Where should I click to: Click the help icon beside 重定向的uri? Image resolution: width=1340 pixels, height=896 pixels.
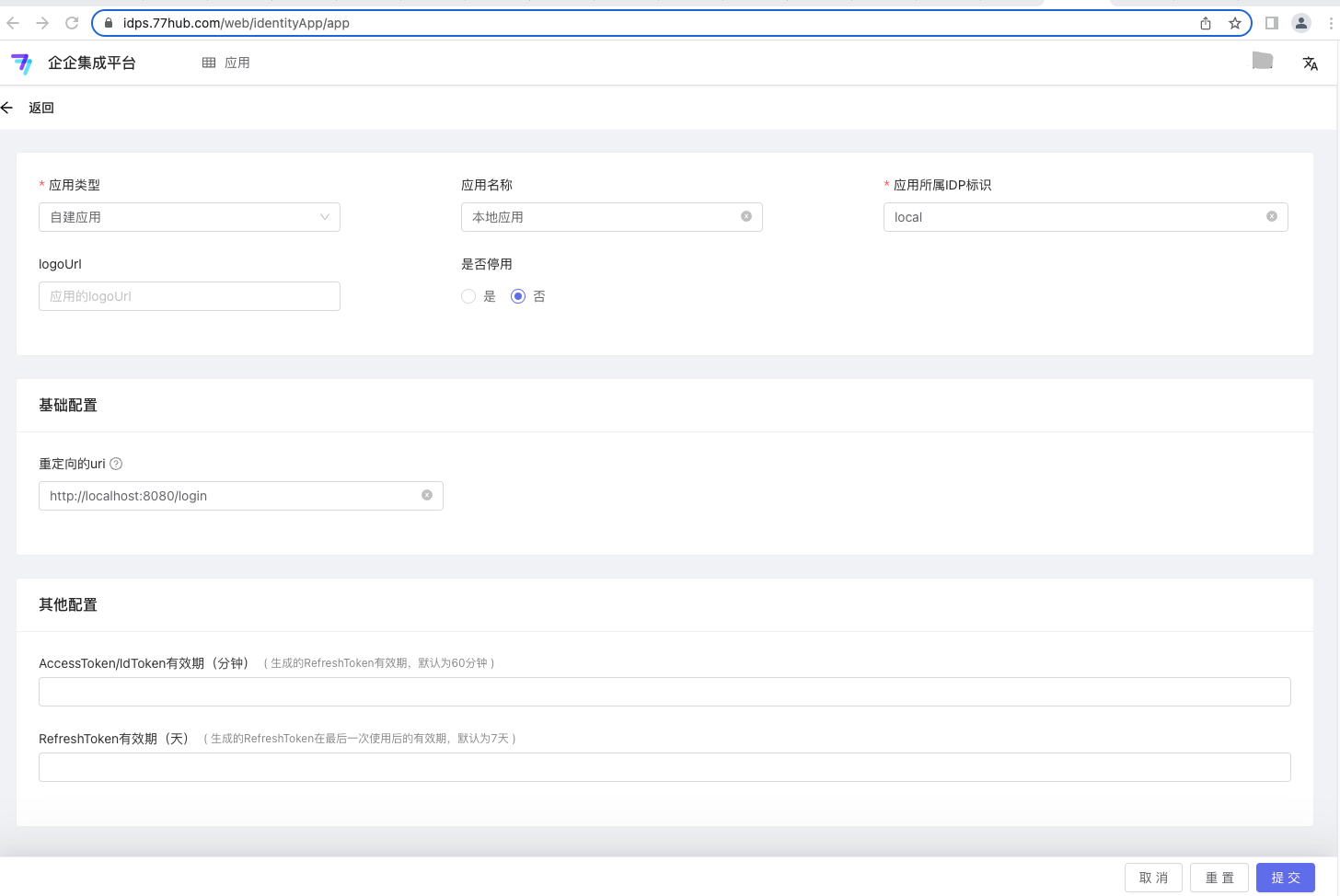[116, 464]
